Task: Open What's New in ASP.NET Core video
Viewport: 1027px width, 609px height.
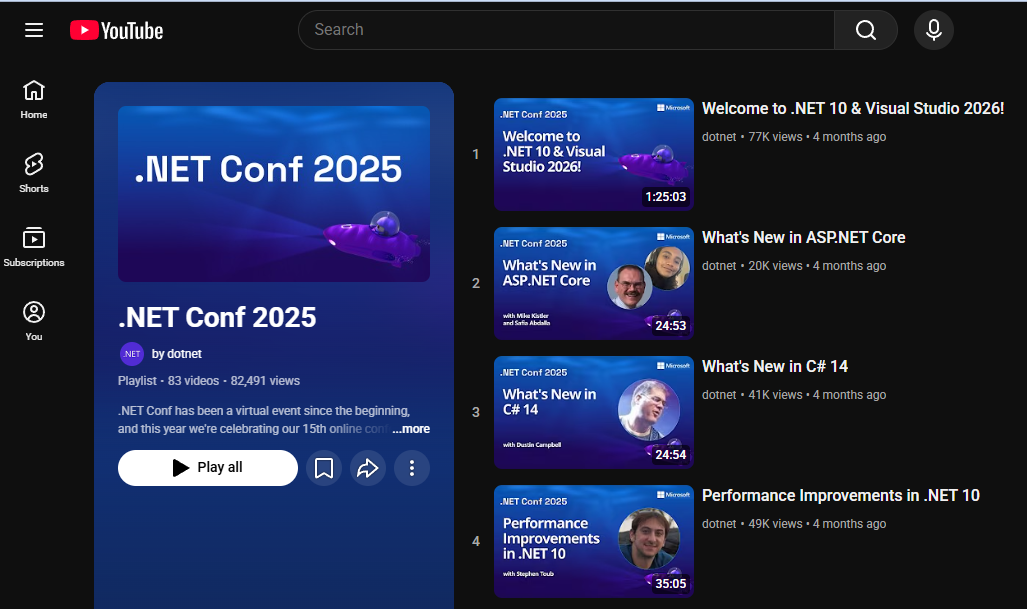Action: 803,237
